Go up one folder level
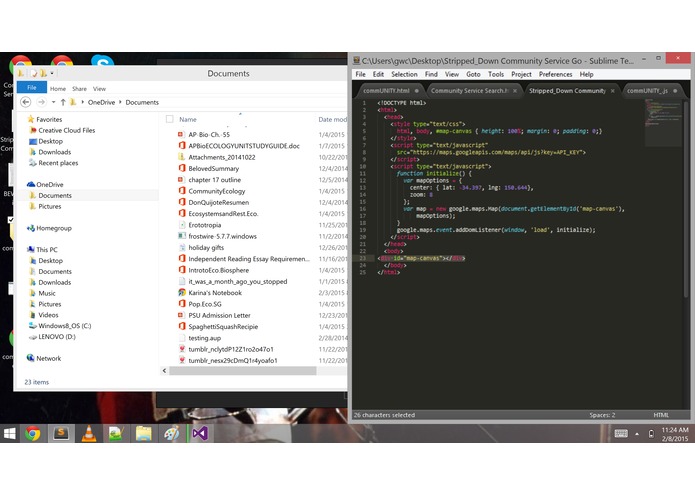695x494 pixels. click(x=63, y=102)
